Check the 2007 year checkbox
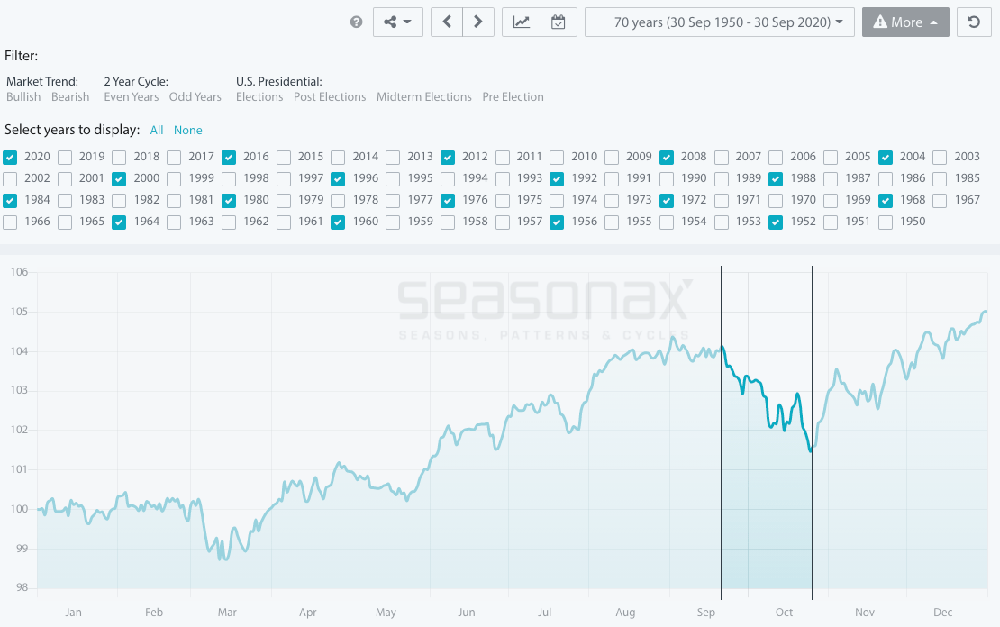Screen dimensions: 1000x627 [x=721, y=157]
